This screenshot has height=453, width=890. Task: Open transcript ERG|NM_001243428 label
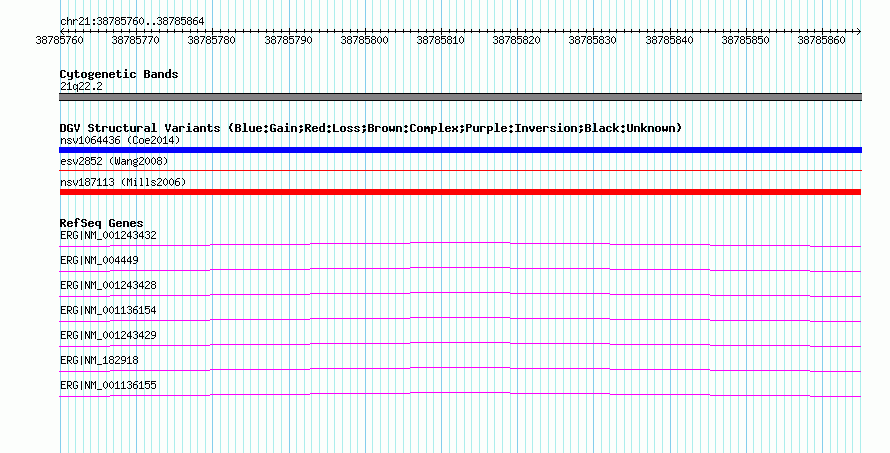pos(108,285)
